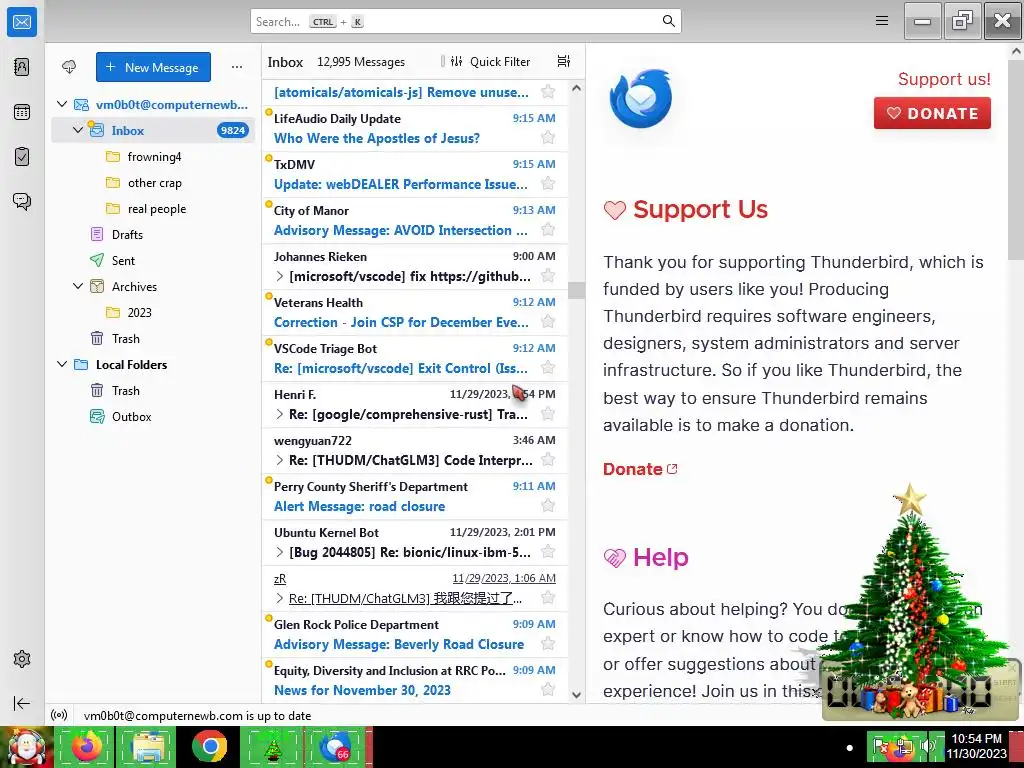Star the TxDMV webDEALER message
Viewport: 1024px width, 768px height.
coord(548,184)
